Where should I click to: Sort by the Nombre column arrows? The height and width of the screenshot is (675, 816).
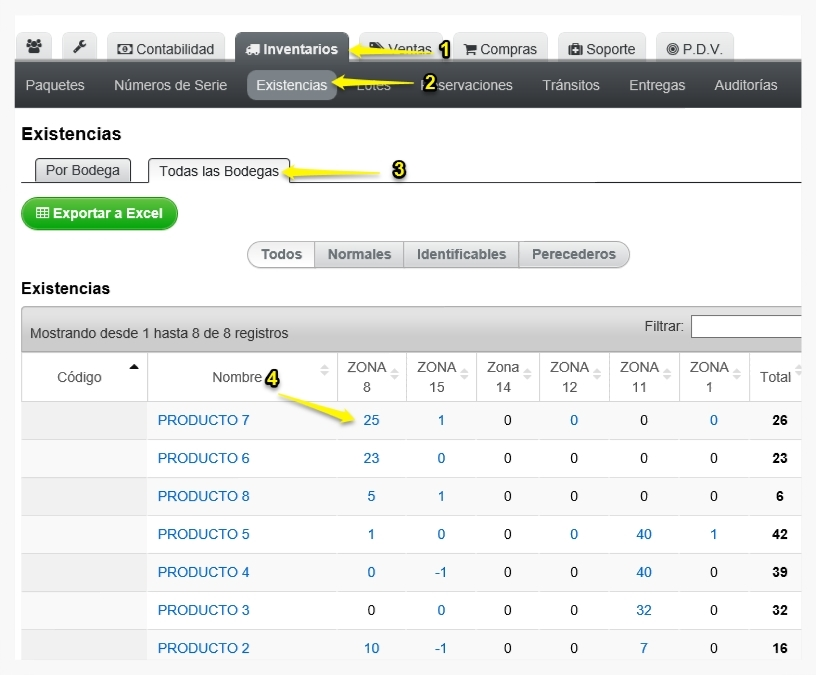coord(324,370)
